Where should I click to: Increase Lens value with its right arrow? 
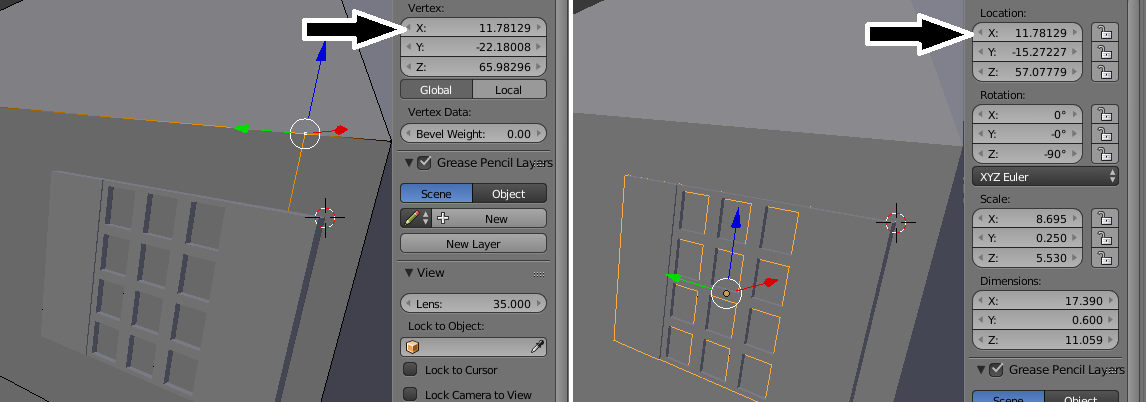point(539,303)
